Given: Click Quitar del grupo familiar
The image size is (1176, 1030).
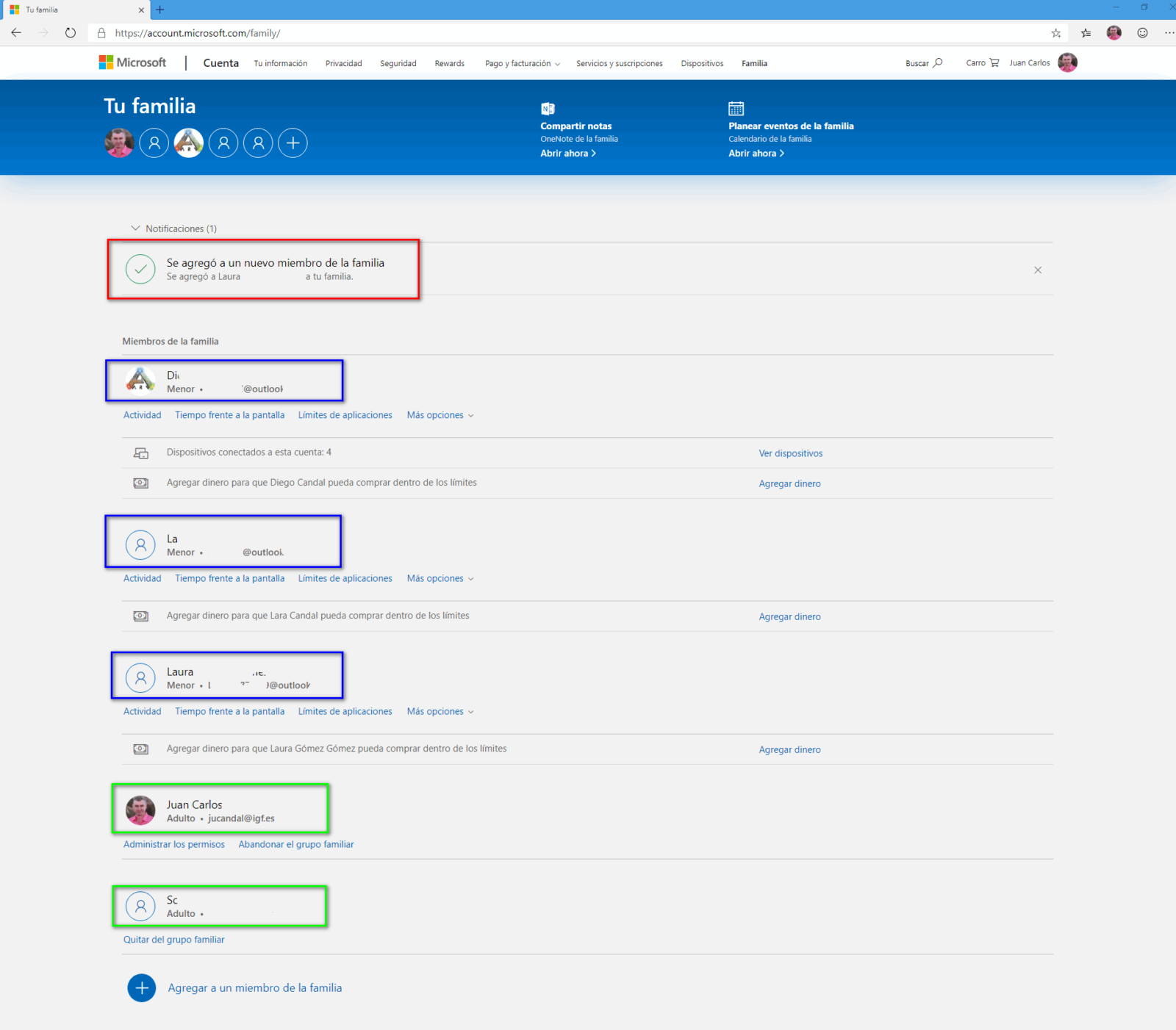Looking at the screenshot, I should [173, 940].
